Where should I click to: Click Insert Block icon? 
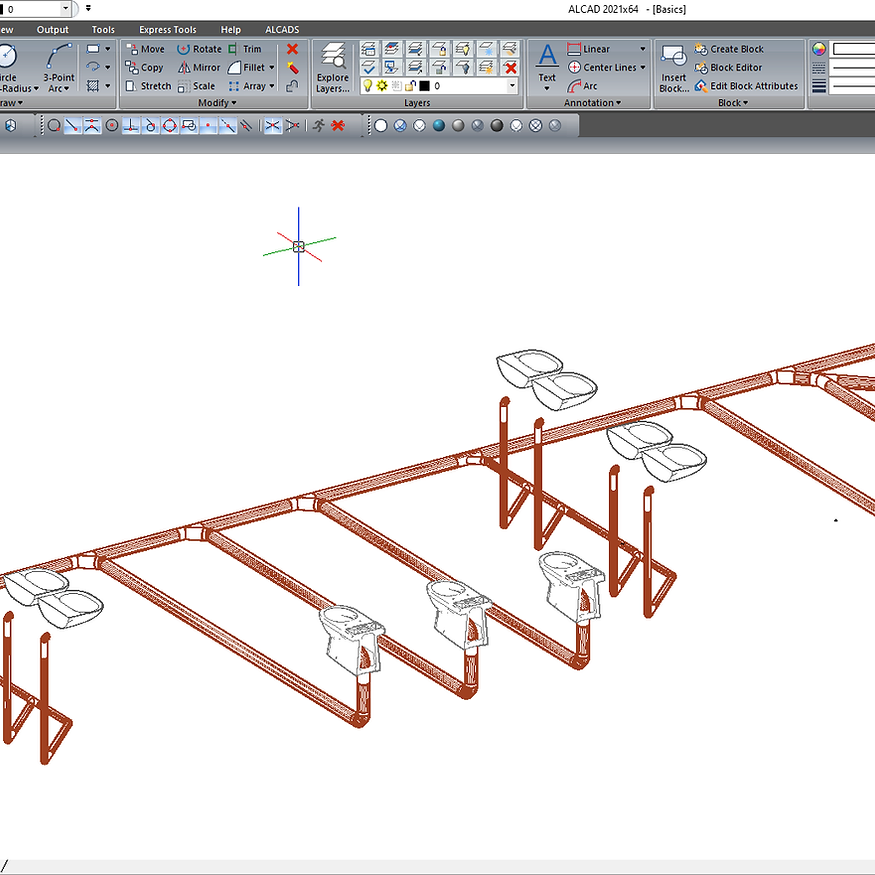(x=674, y=68)
